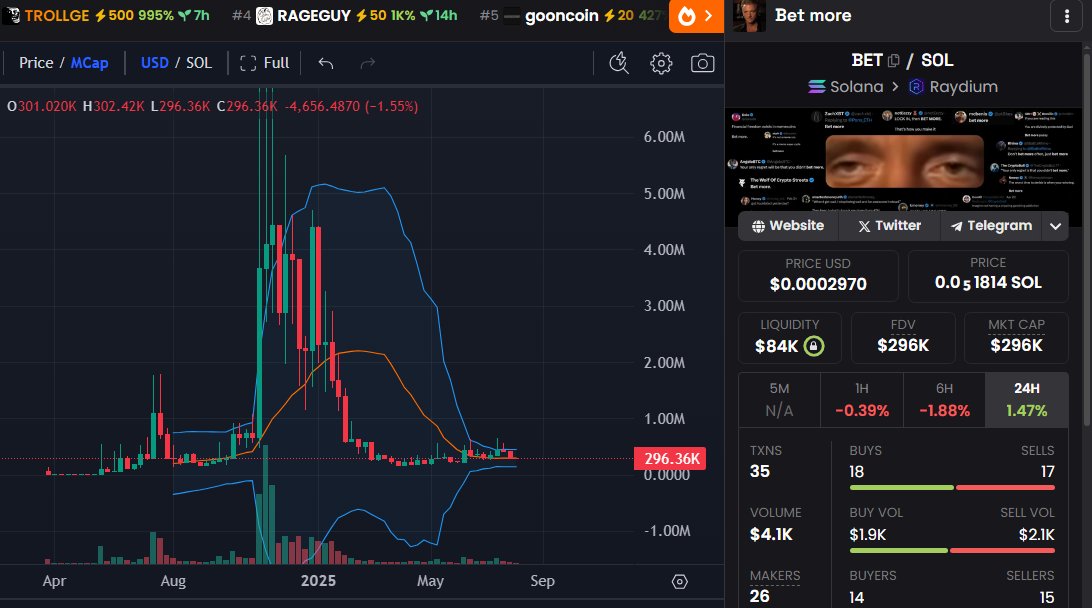Viewport: 1092px width, 608px height.
Task: Undo the last chart action
Action: pos(326,63)
